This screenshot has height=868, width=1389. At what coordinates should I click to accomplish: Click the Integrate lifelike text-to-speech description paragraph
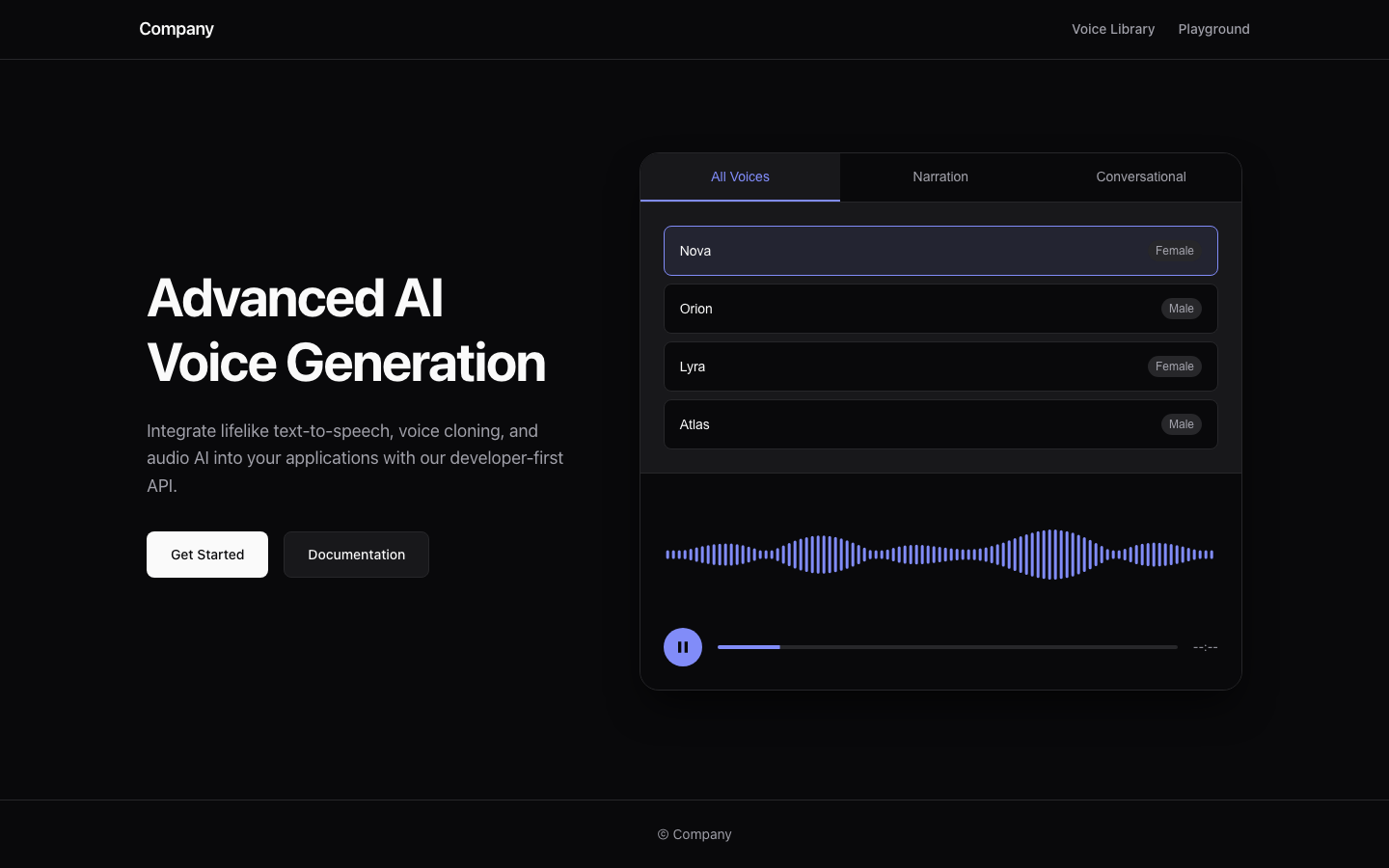(356, 458)
